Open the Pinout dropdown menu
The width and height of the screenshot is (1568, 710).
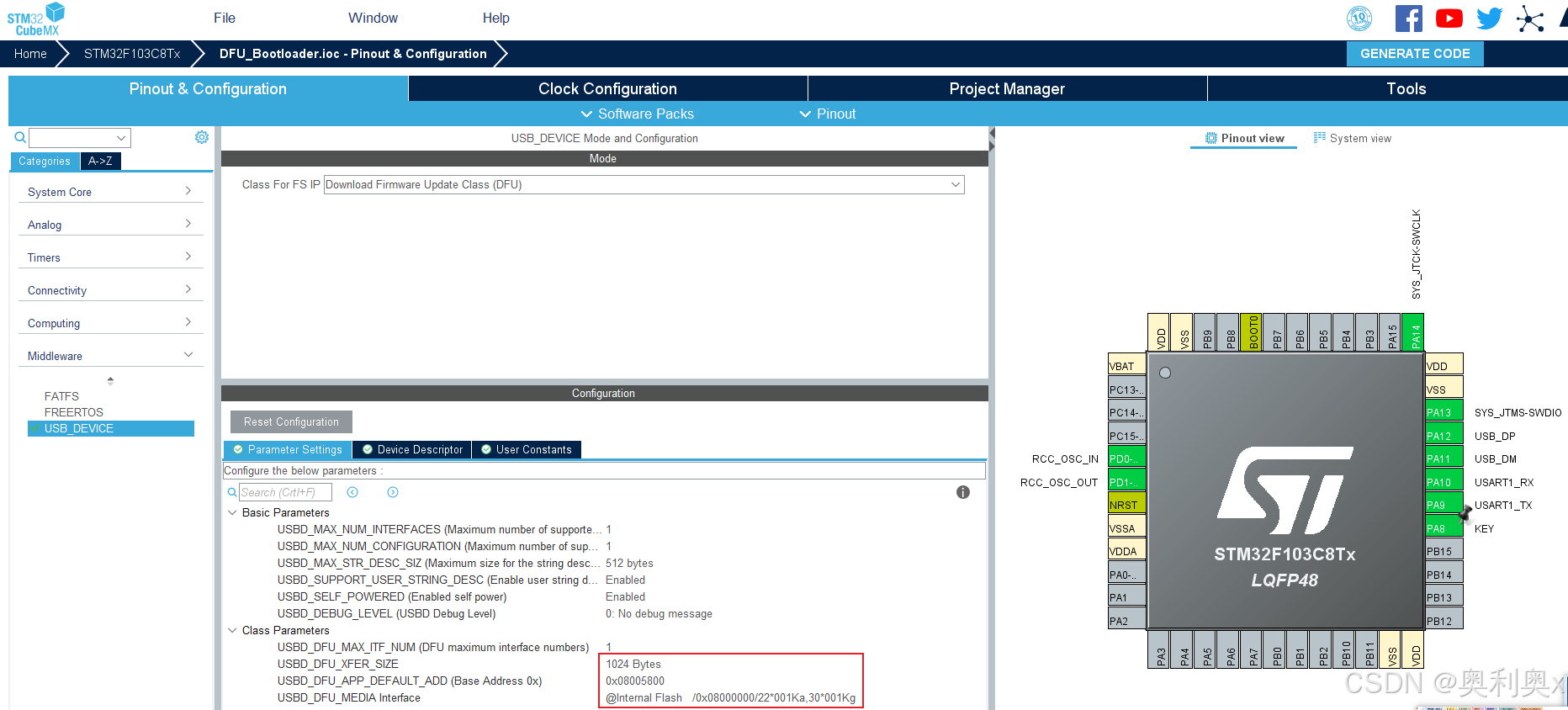coord(828,114)
